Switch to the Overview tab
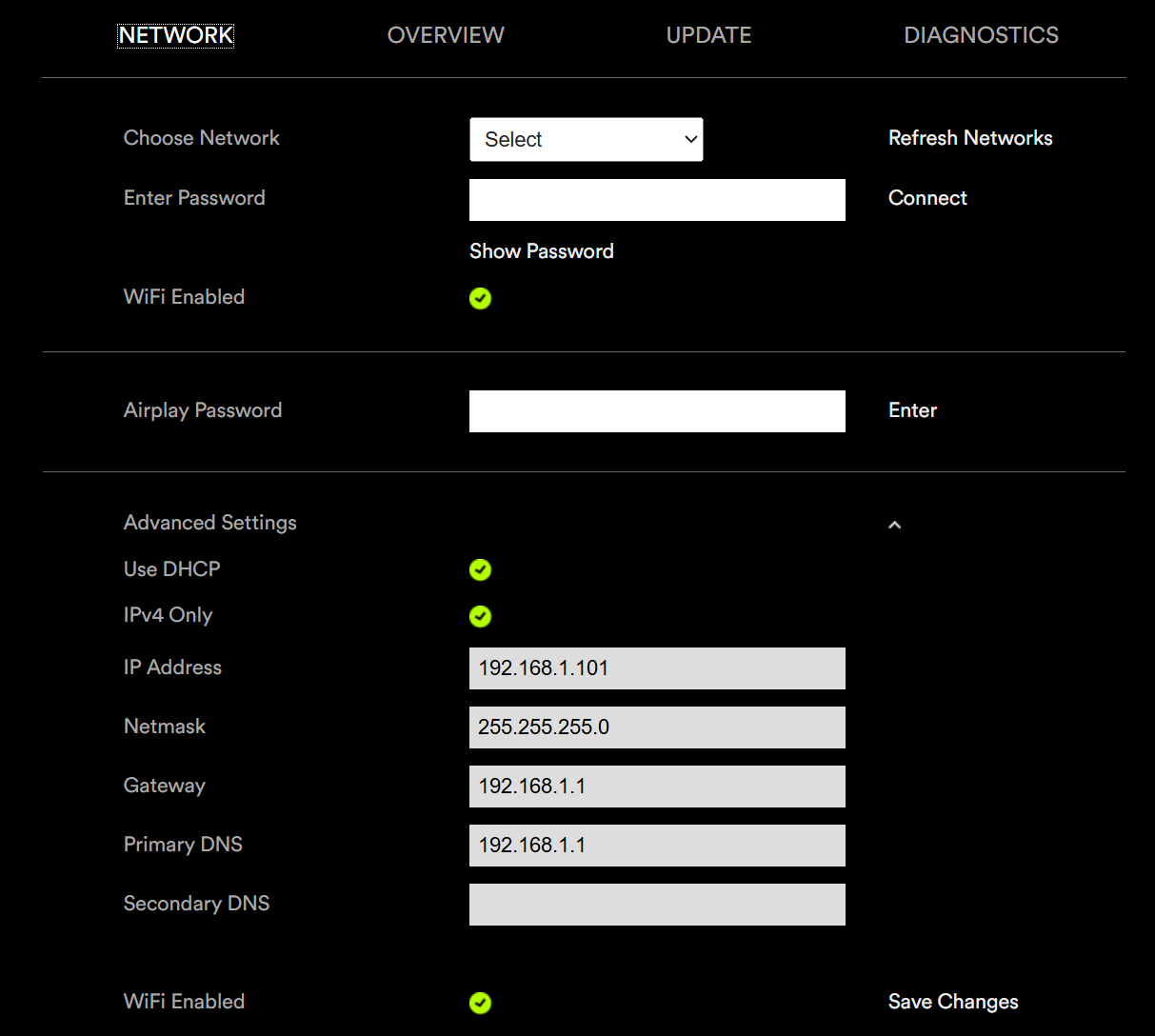The width and height of the screenshot is (1155, 1036). click(446, 35)
